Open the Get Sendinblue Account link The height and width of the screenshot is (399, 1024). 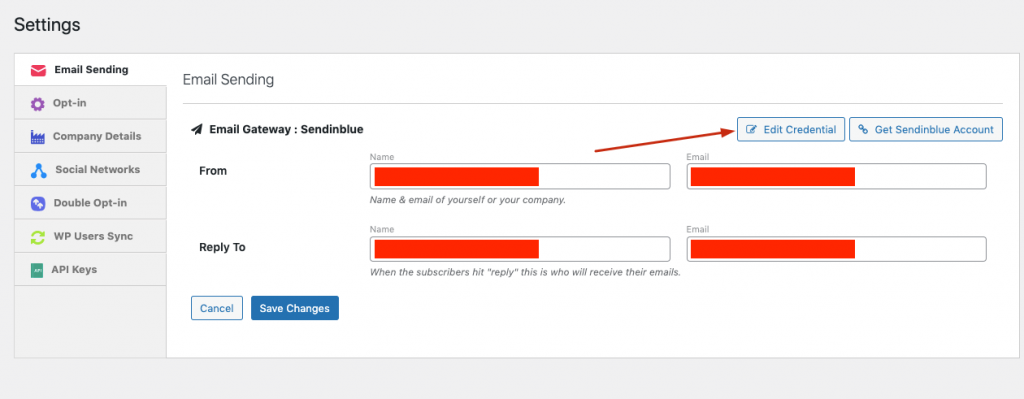pyautogui.click(x=926, y=129)
